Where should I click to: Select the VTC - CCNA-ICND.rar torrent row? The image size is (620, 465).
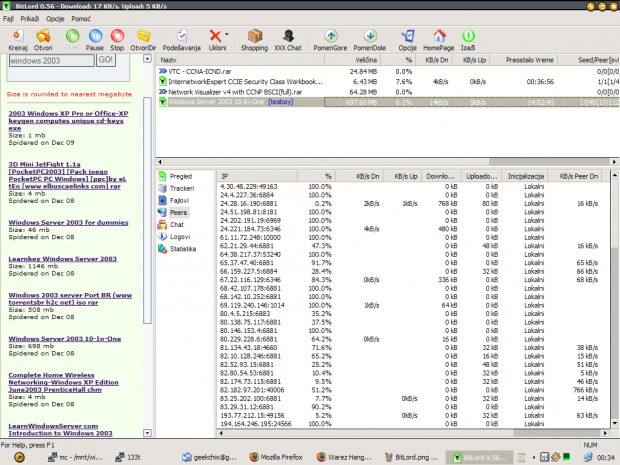tap(388, 72)
